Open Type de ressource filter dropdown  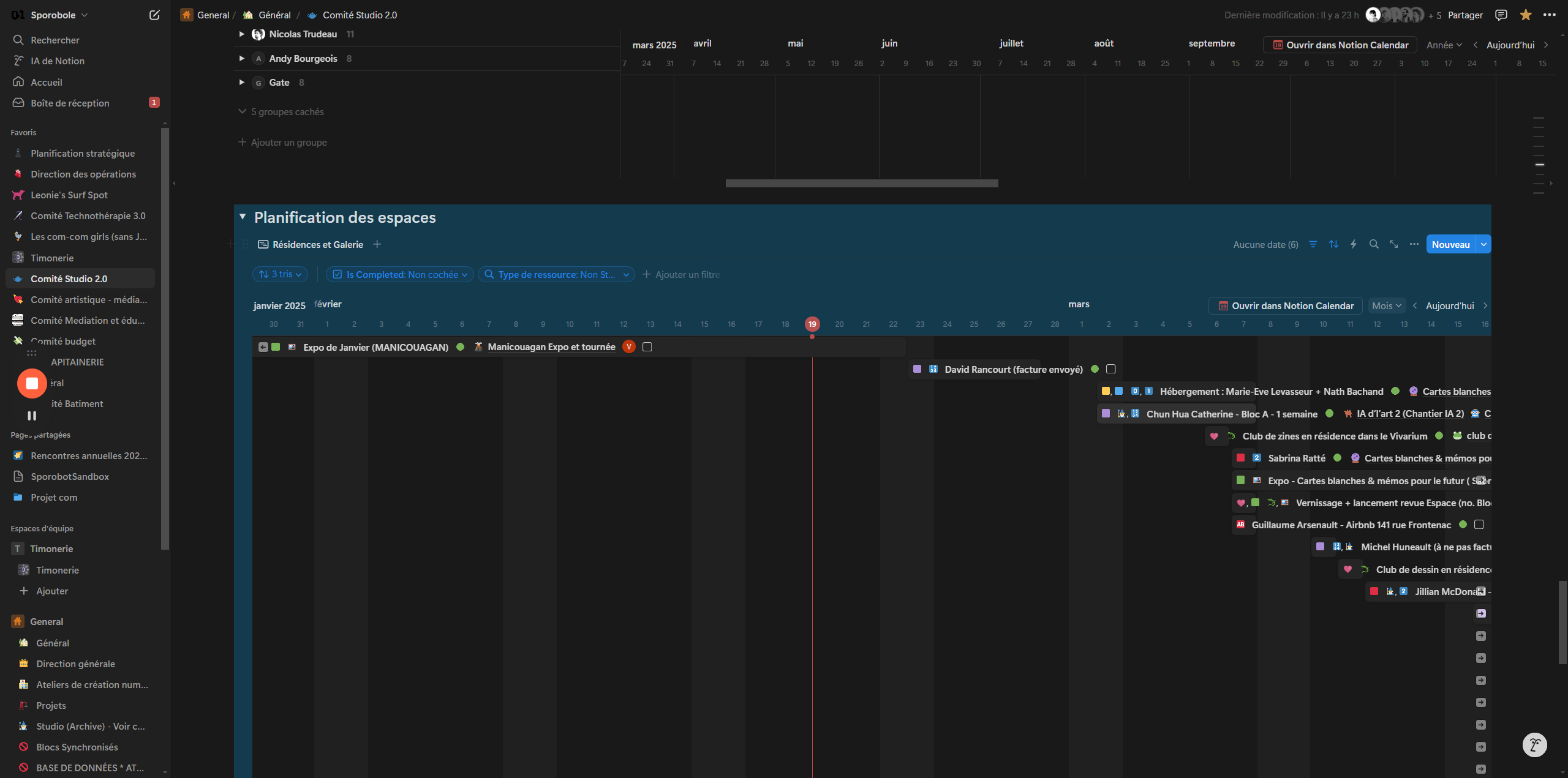556,274
